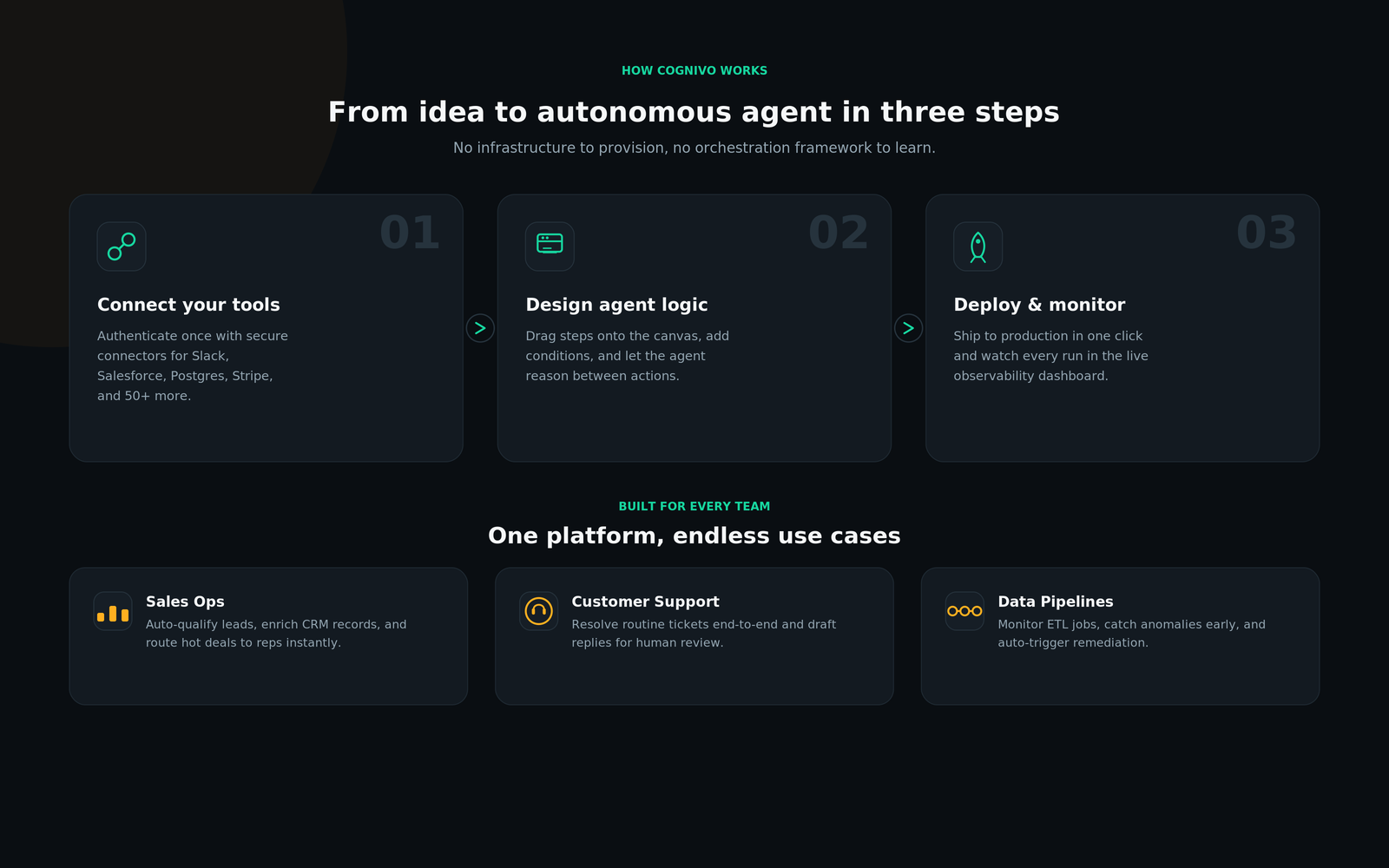Click the "Auto-qualify leads" description
Viewport: 1389px width, 868px height.
point(276,634)
